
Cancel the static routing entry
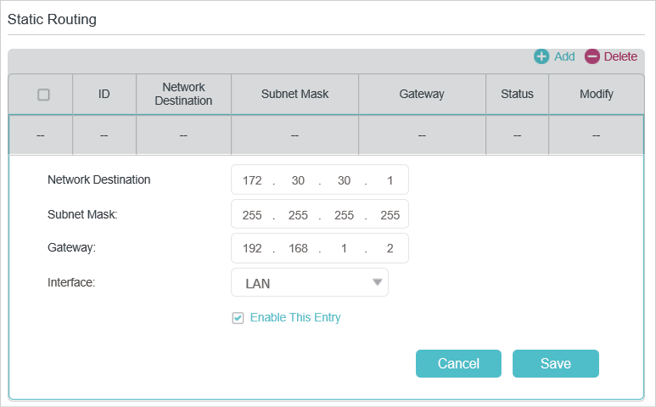459,363
